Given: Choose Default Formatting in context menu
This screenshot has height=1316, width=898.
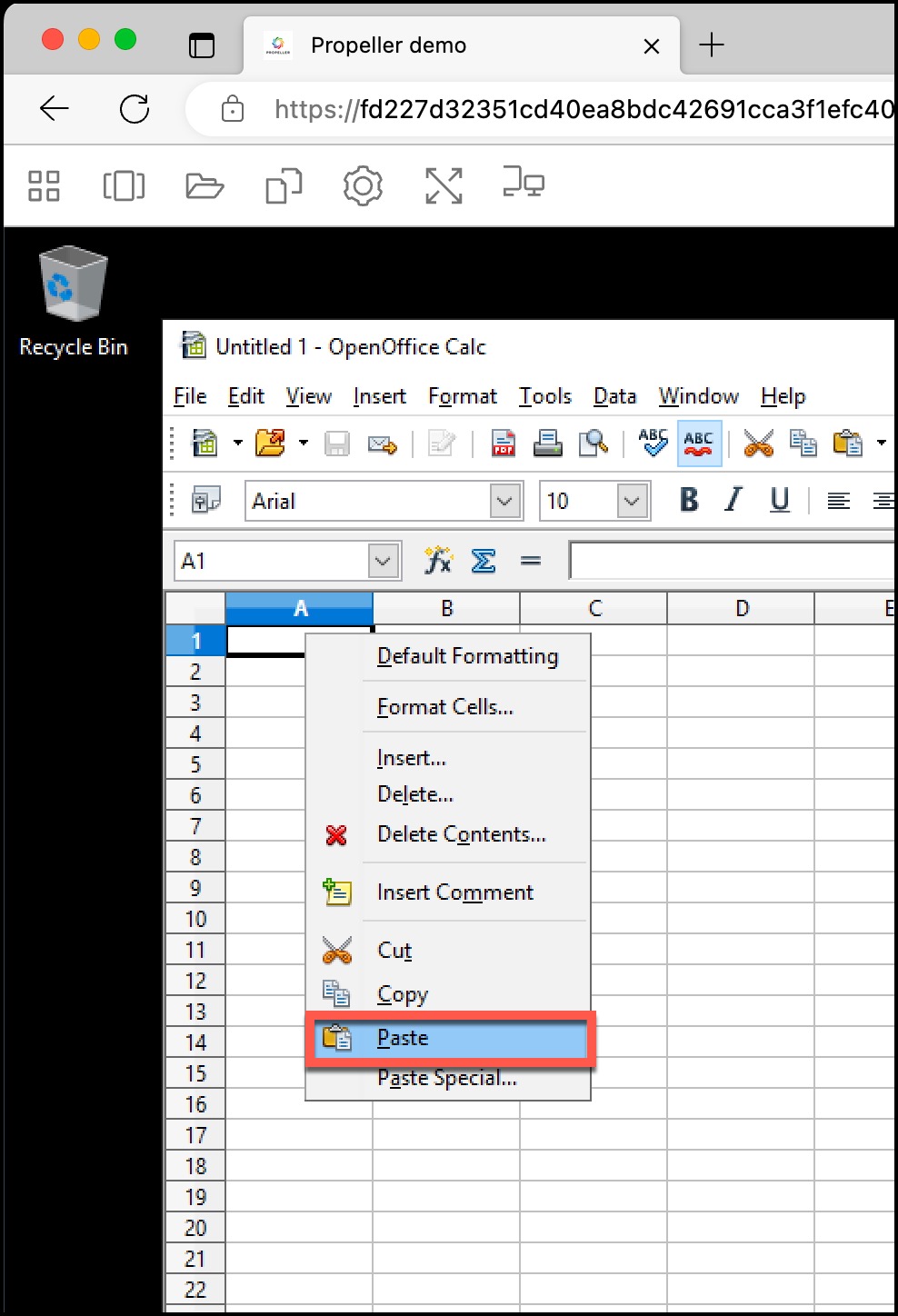Looking at the screenshot, I should point(448,656).
